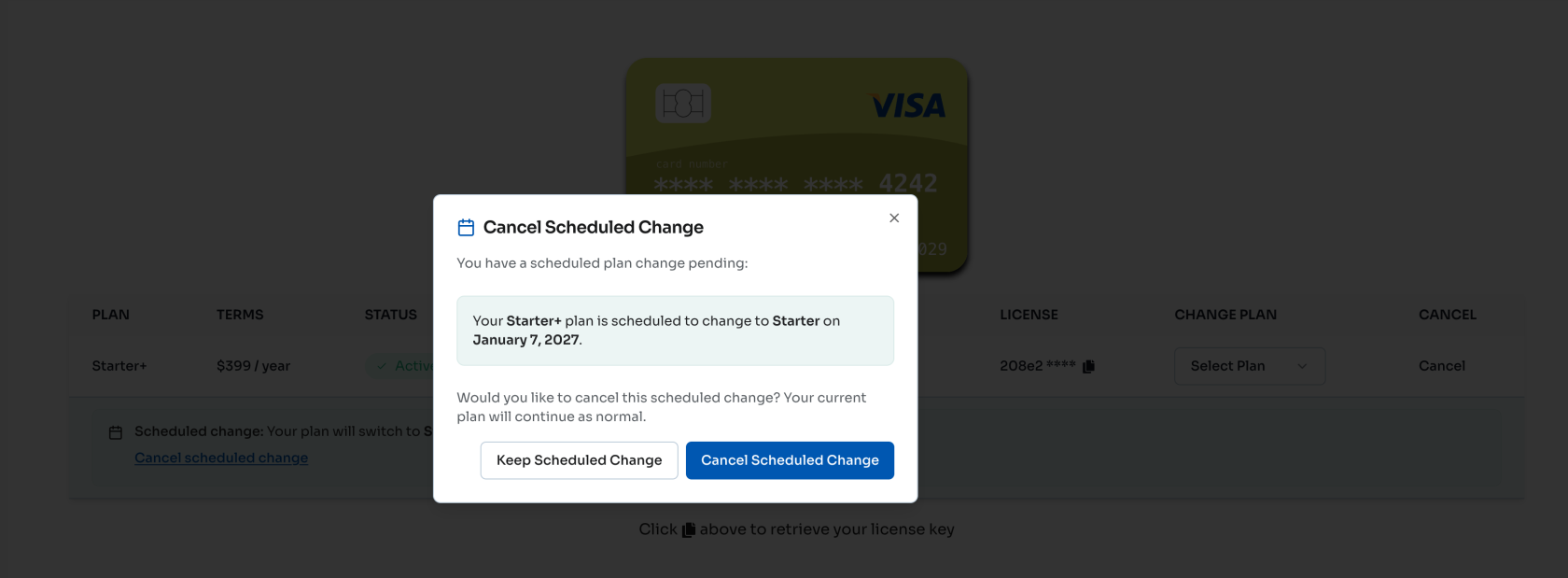
Task: Click the Keep Scheduled Change button
Action: 579,460
